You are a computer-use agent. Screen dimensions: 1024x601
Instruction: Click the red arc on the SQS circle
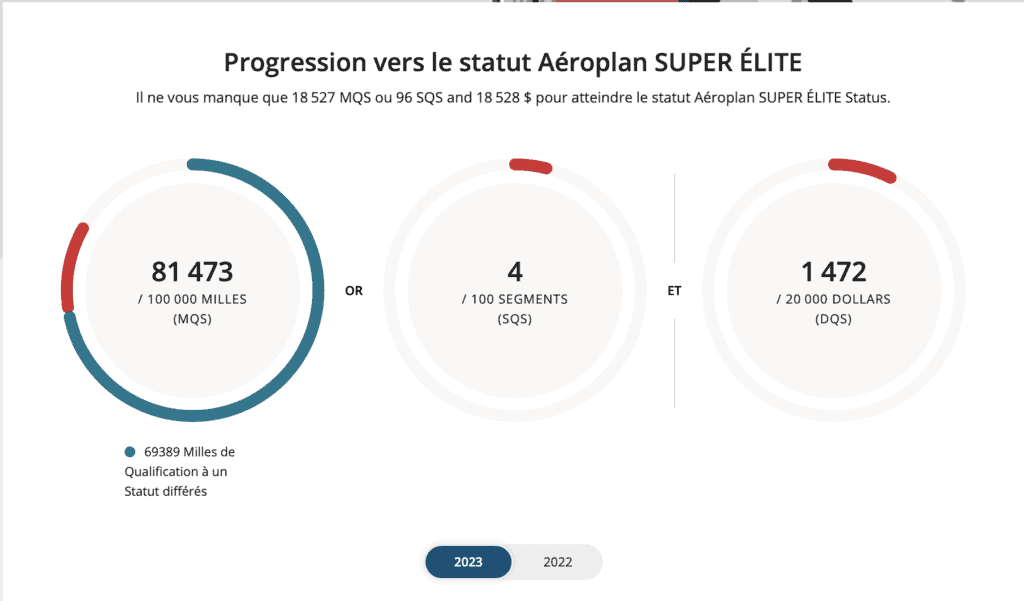point(529,166)
